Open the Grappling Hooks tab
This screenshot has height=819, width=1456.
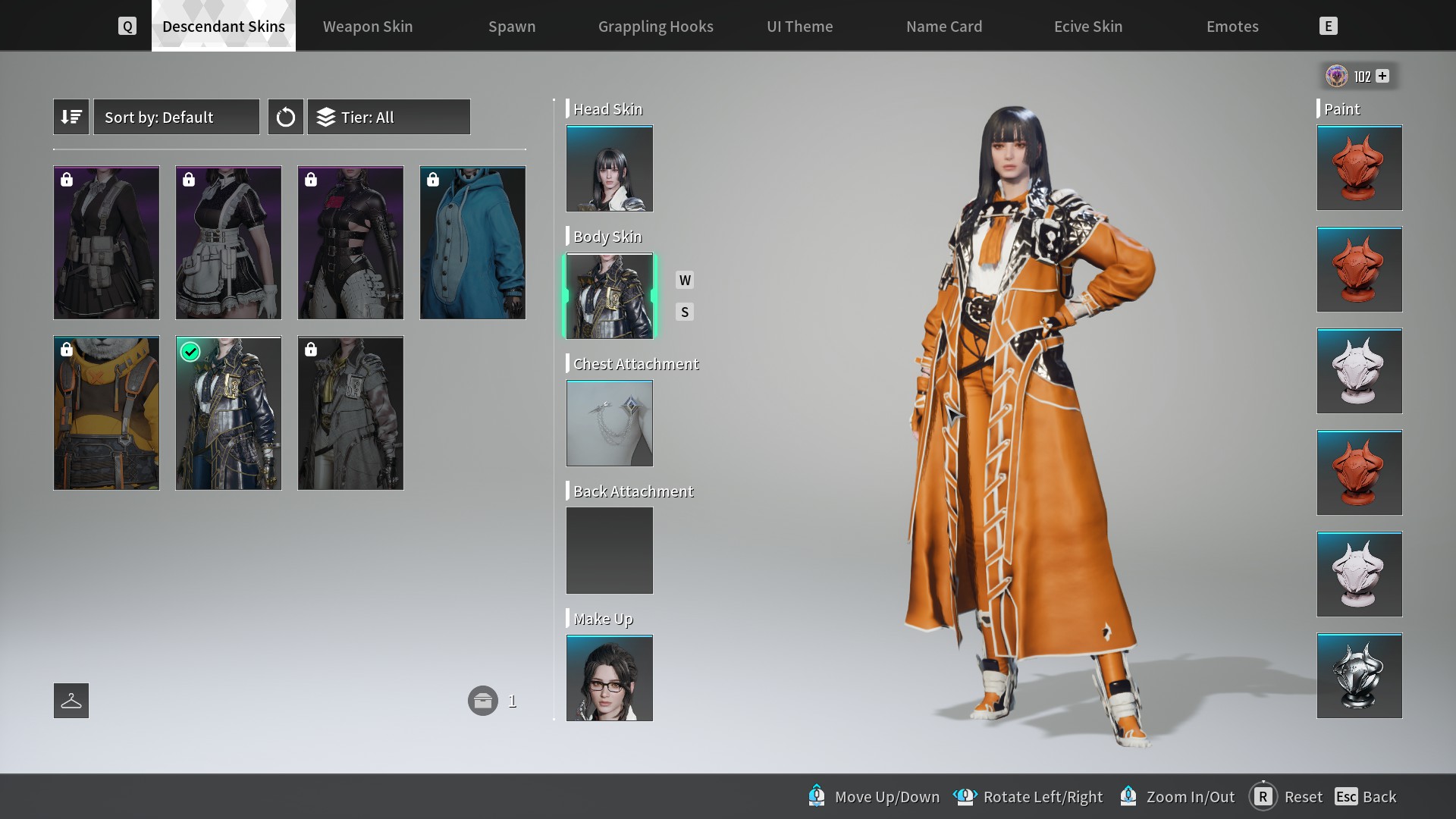(655, 27)
